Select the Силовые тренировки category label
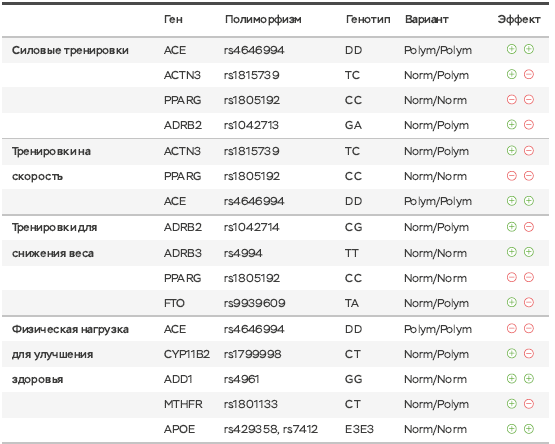555x444 pixels. coord(70,50)
